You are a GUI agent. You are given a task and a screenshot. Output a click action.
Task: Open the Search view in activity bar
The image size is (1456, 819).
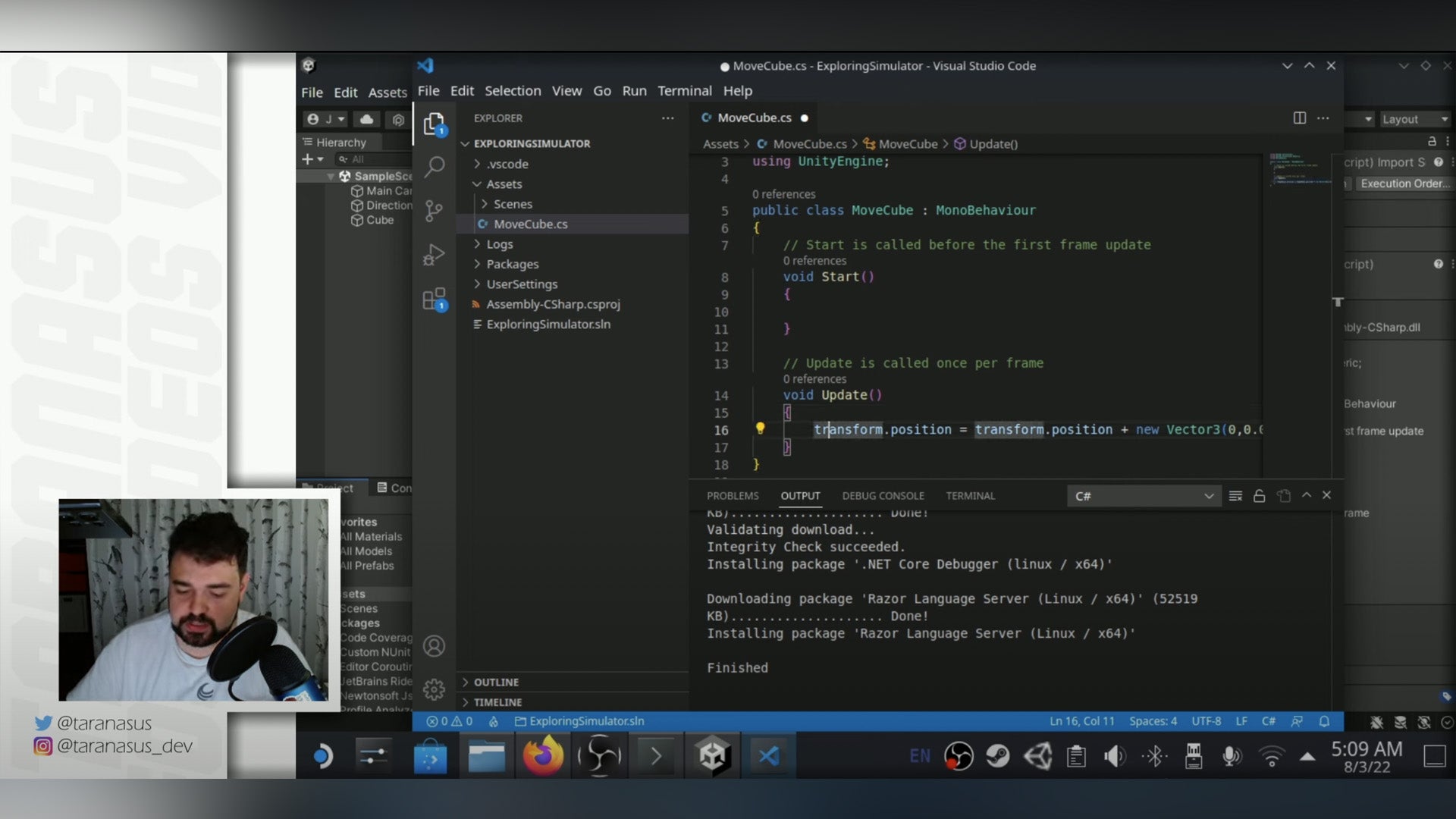pyautogui.click(x=435, y=167)
